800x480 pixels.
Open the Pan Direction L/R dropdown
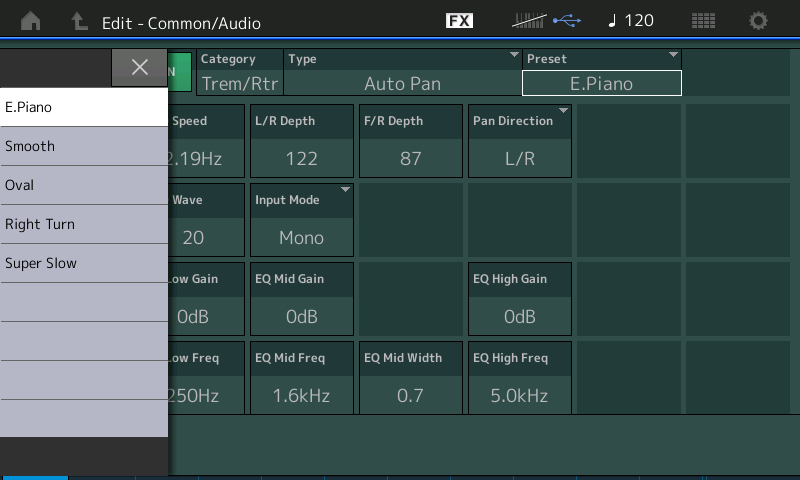519,139
